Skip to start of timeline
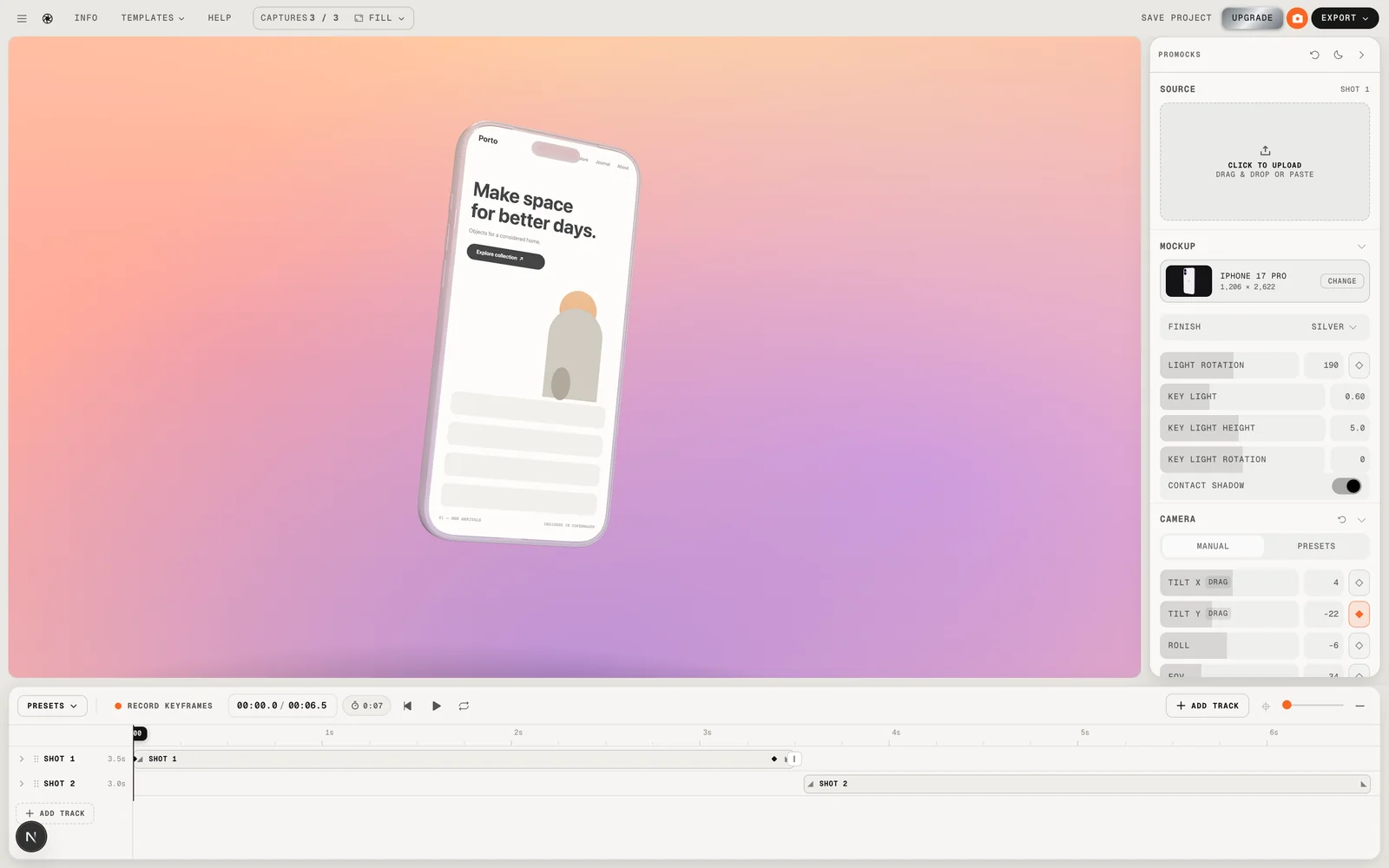The height and width of the screenshot is (868, 1389). pos(408,706)
